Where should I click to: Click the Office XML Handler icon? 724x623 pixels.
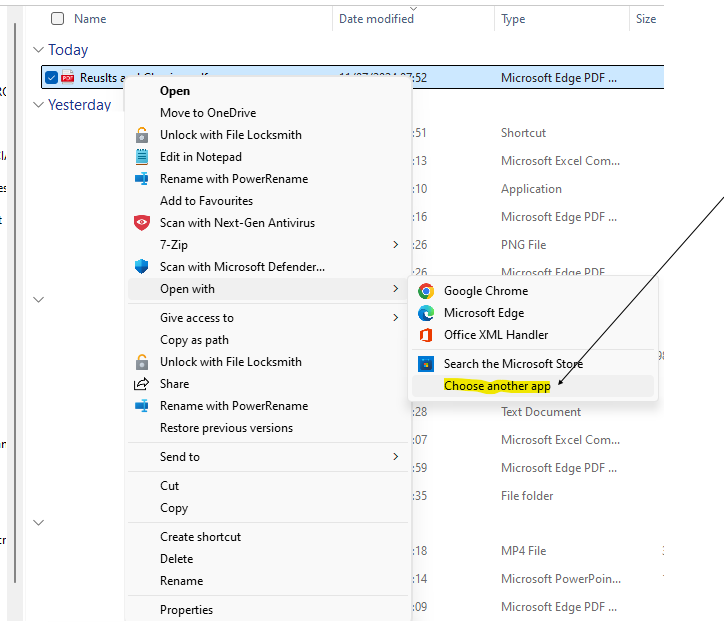pyautogui.click(x=426, y=335)
